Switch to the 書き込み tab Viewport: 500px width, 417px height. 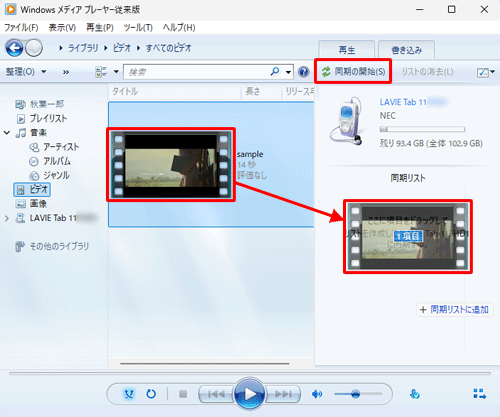click(406, 50)
